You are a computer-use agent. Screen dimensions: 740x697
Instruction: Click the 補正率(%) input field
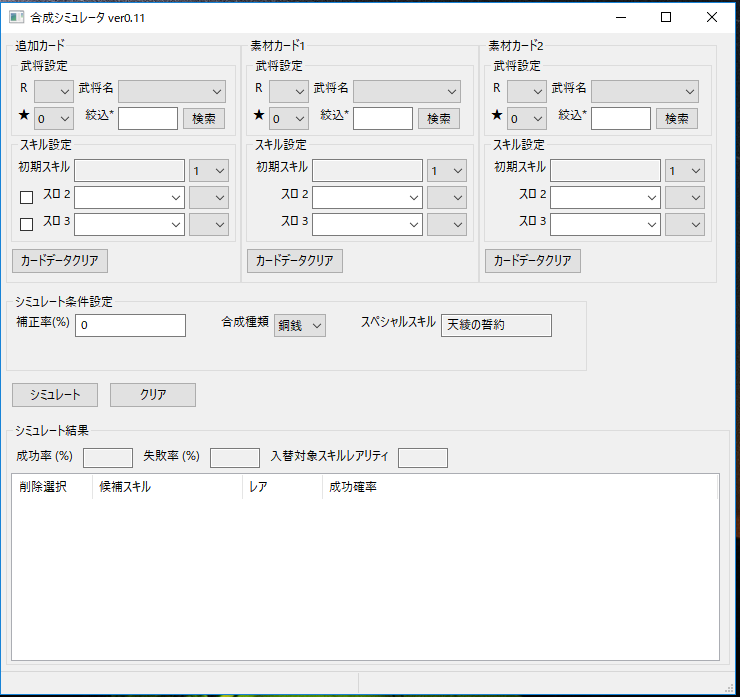tap(130, 325)
